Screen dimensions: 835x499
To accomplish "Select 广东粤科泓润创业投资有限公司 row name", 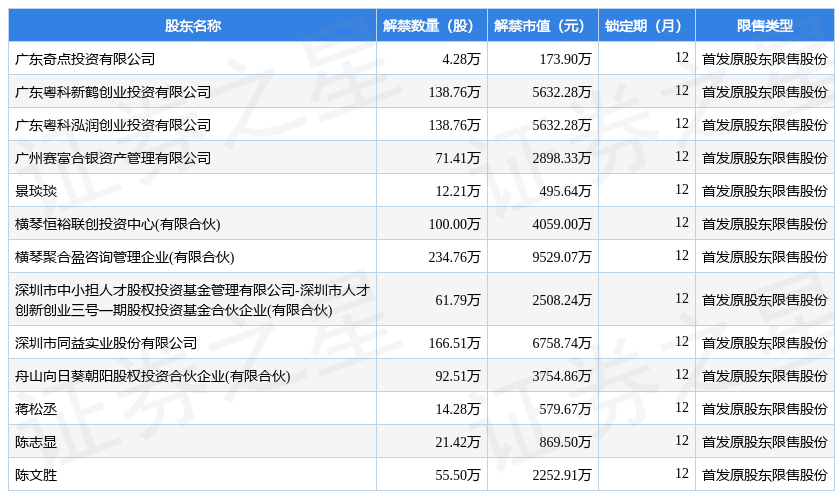I will (x=113, y=125).
